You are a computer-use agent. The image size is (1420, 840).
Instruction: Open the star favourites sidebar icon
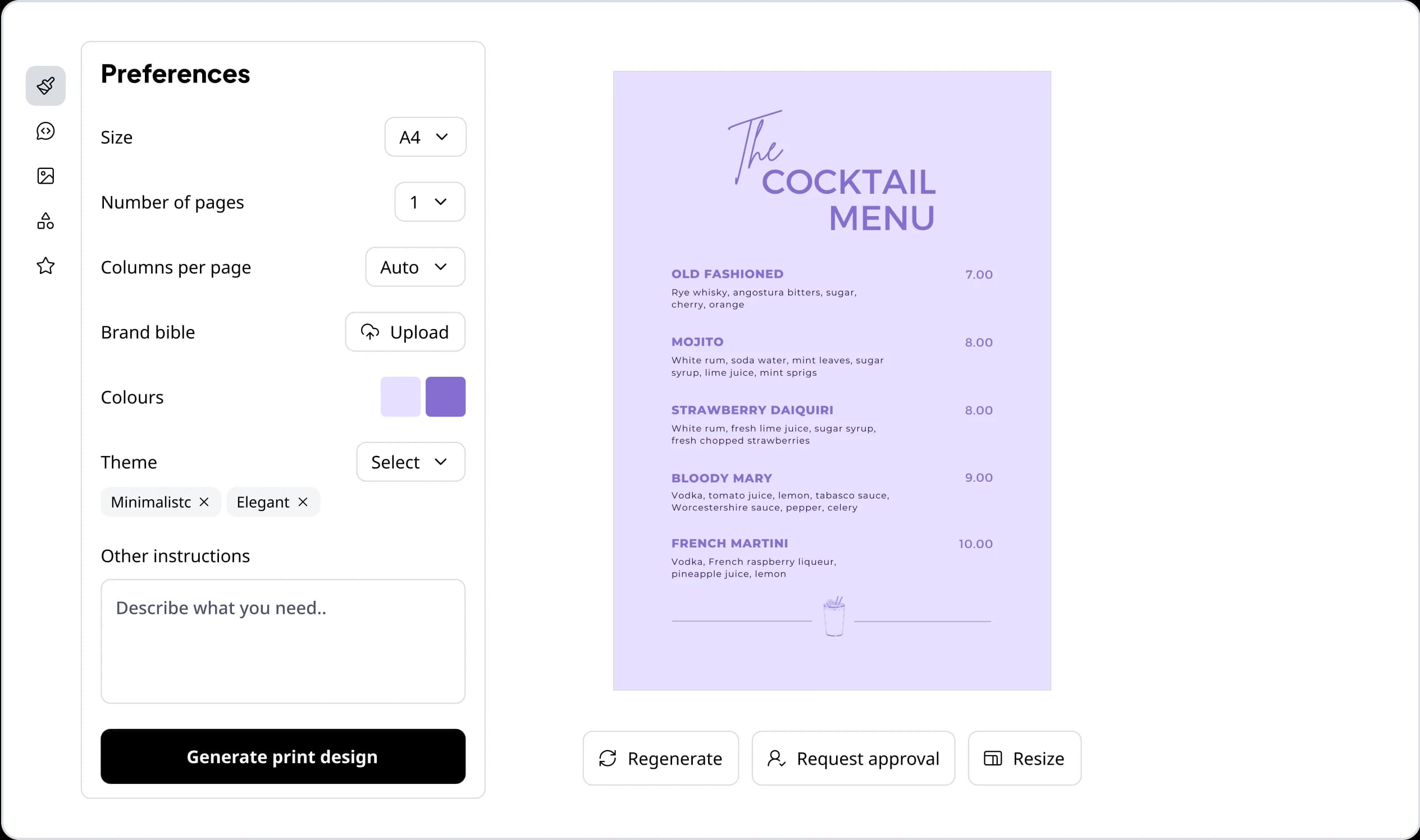pyautogui.click(x=45, y=266)
